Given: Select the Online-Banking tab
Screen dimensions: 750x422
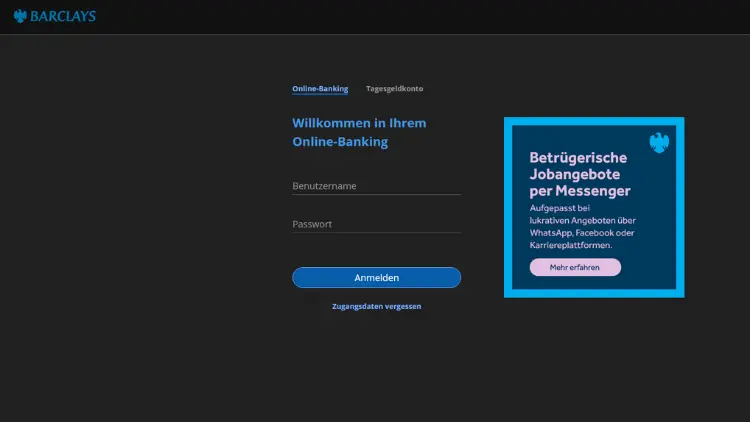Looking at the screenshot, I should 320,89.
